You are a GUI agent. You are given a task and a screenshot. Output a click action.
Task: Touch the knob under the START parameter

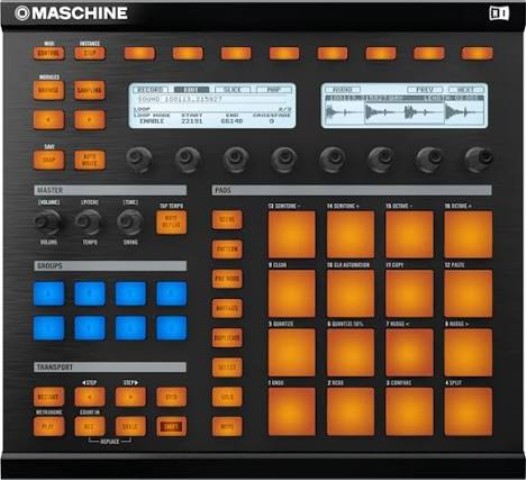click(x=188, y=159)
